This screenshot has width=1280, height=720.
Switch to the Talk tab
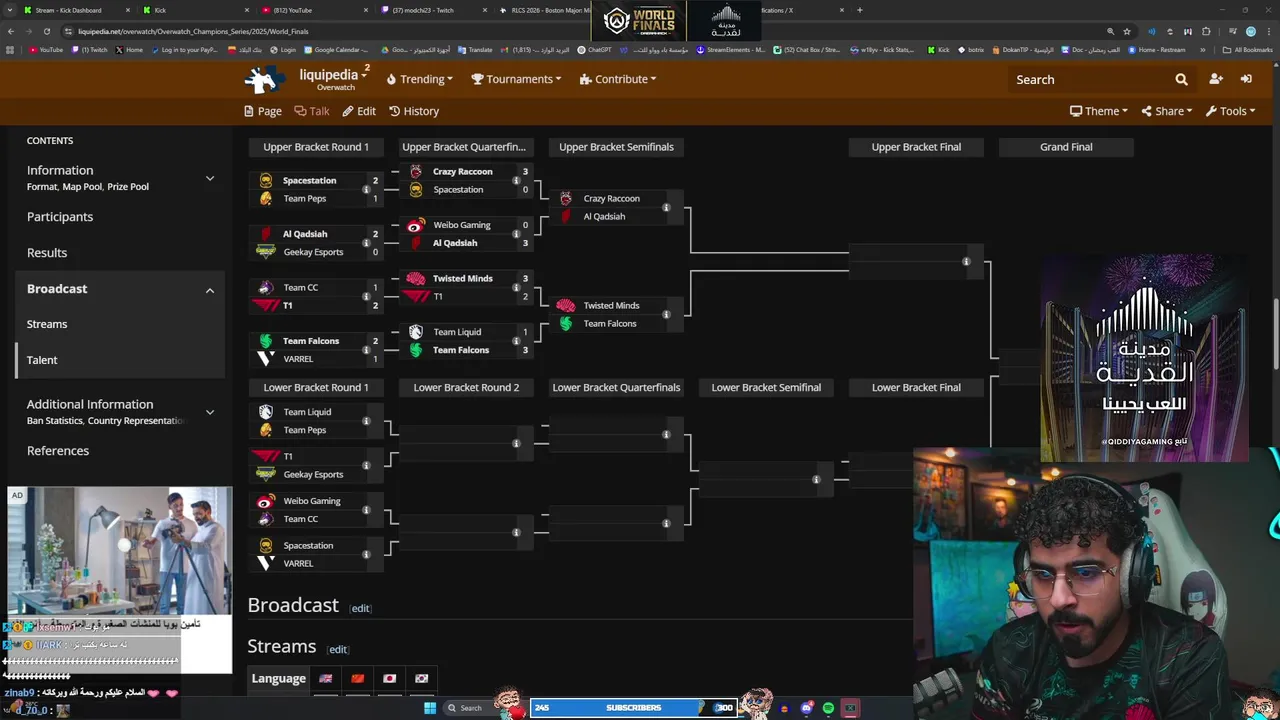click(311, 111)
